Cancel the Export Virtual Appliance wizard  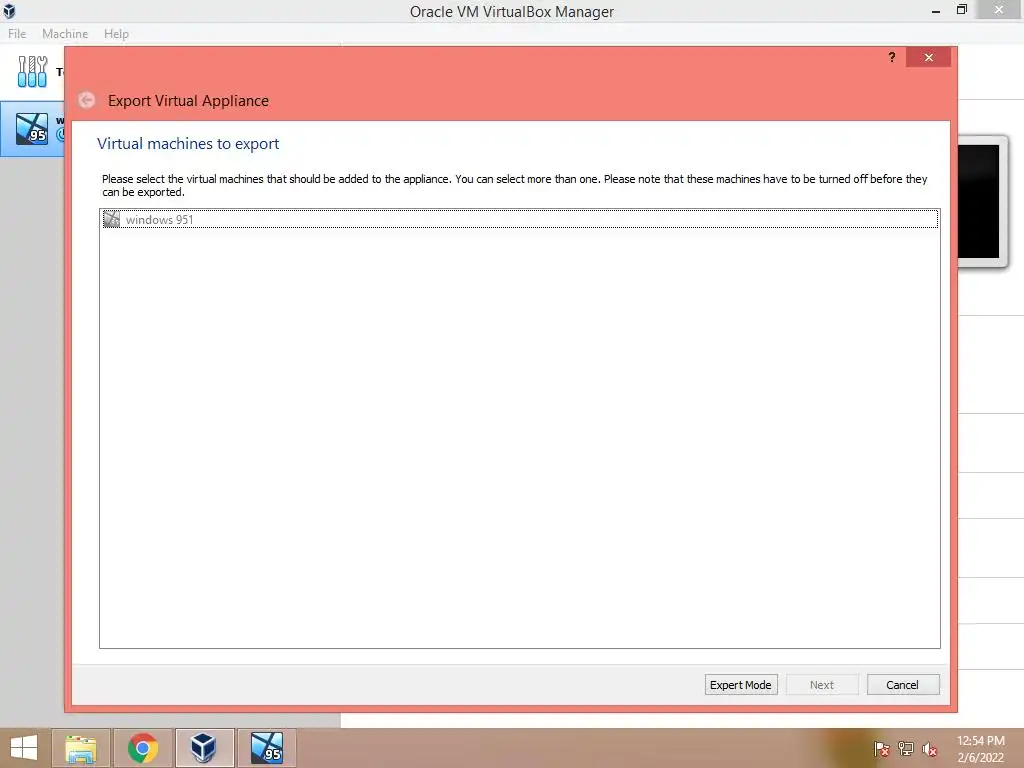click(x=903, y=684)
